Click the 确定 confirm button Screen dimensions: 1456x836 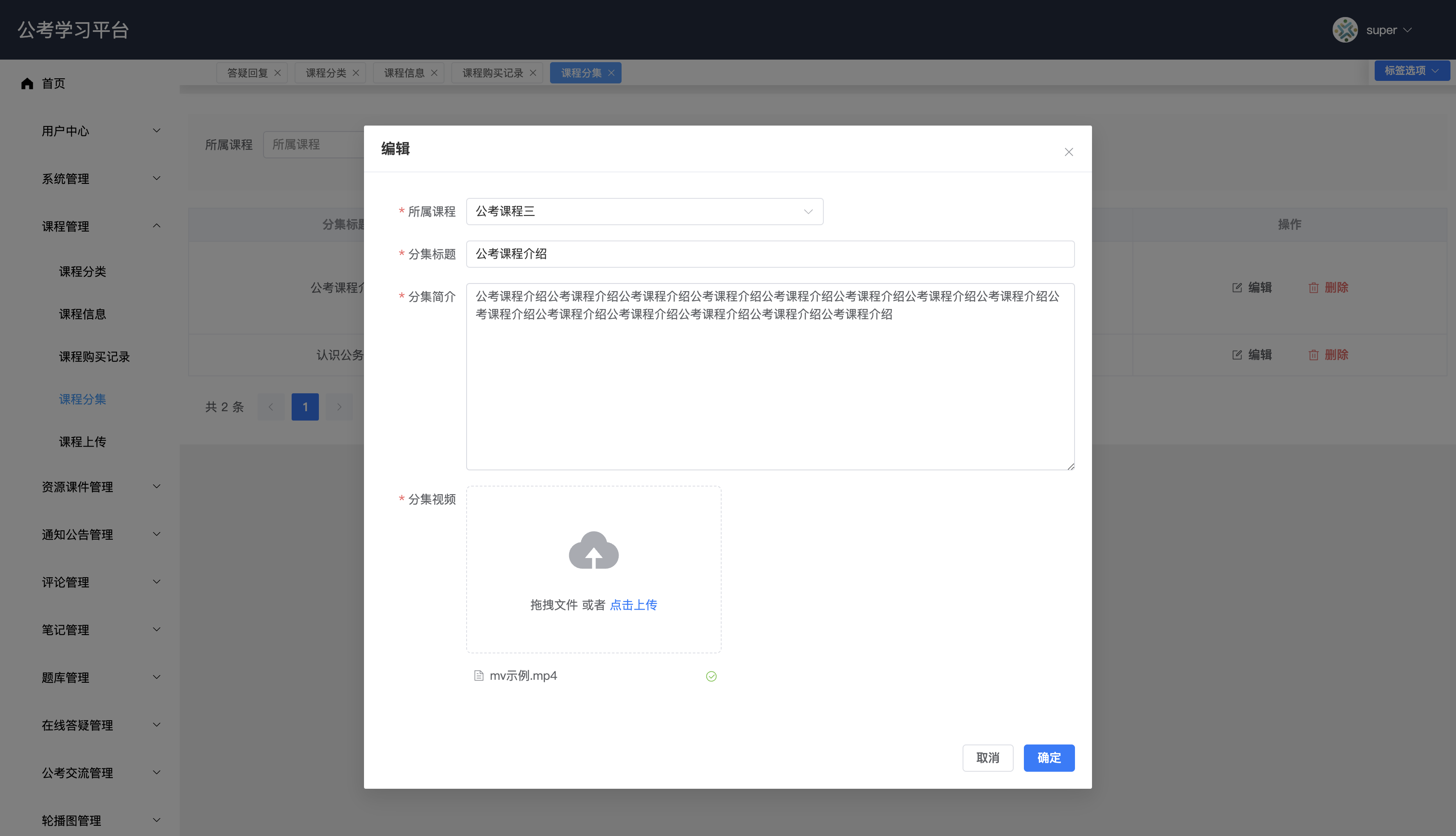(x=1049, y=758)
